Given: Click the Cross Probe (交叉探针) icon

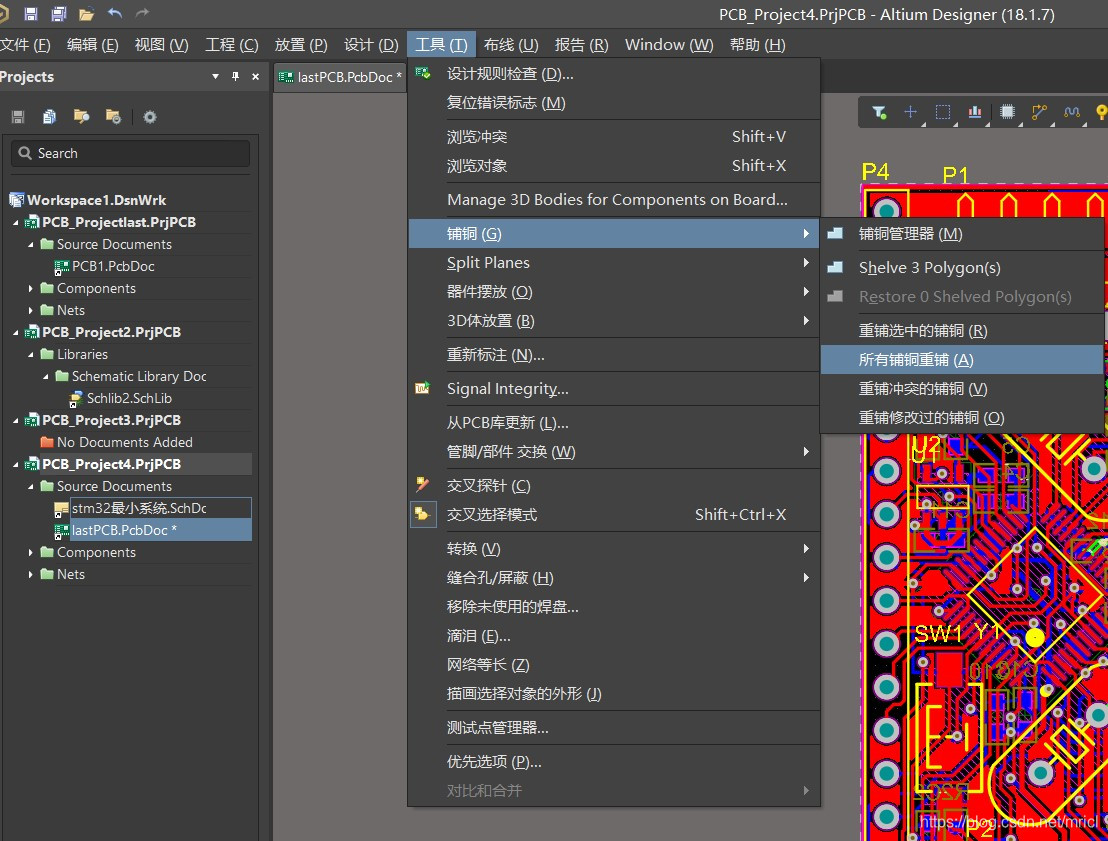Looking at the screenshot, I should tap(423, 485).
